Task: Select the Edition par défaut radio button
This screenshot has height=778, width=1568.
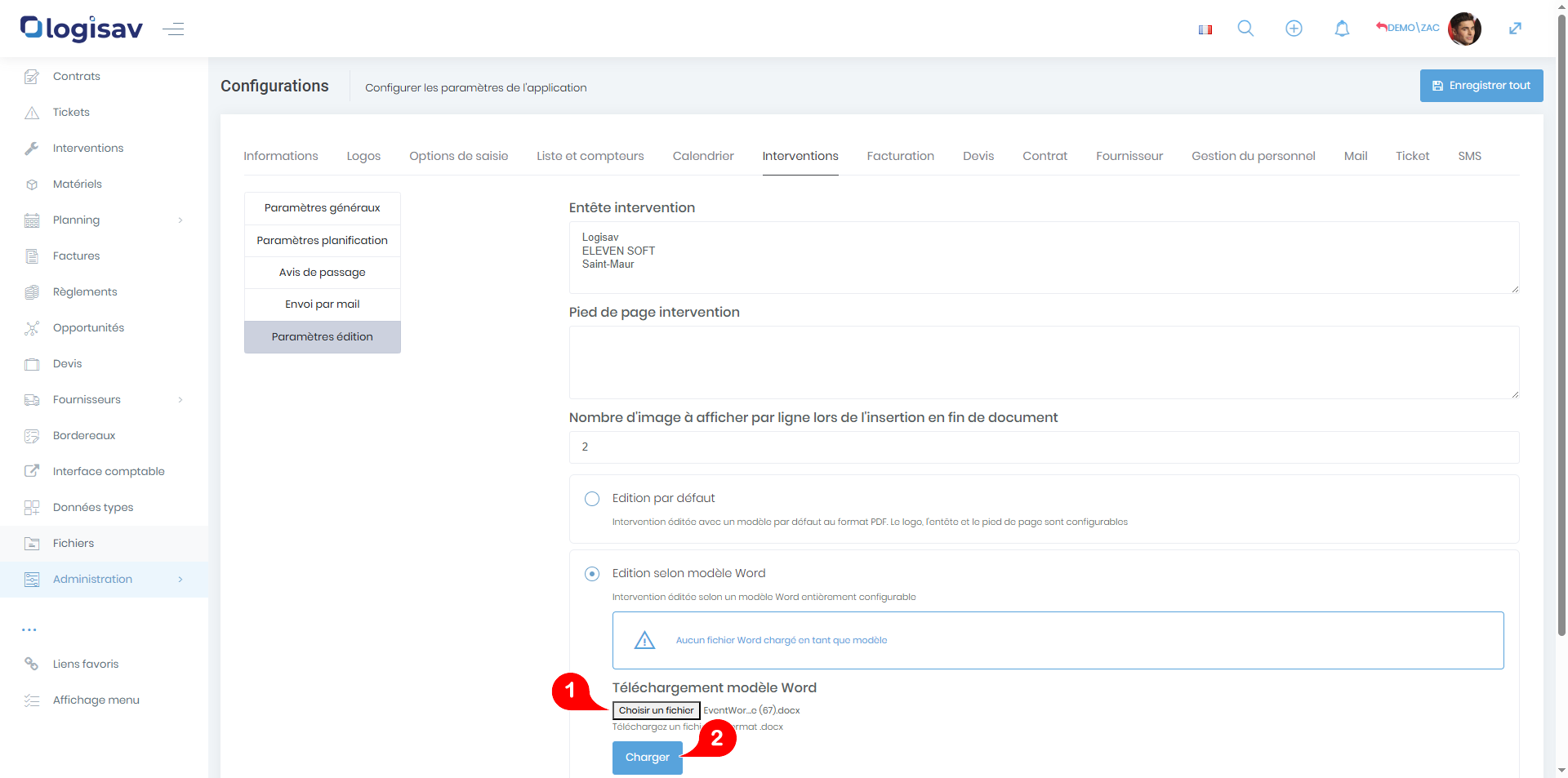Action: coord(592,499)
